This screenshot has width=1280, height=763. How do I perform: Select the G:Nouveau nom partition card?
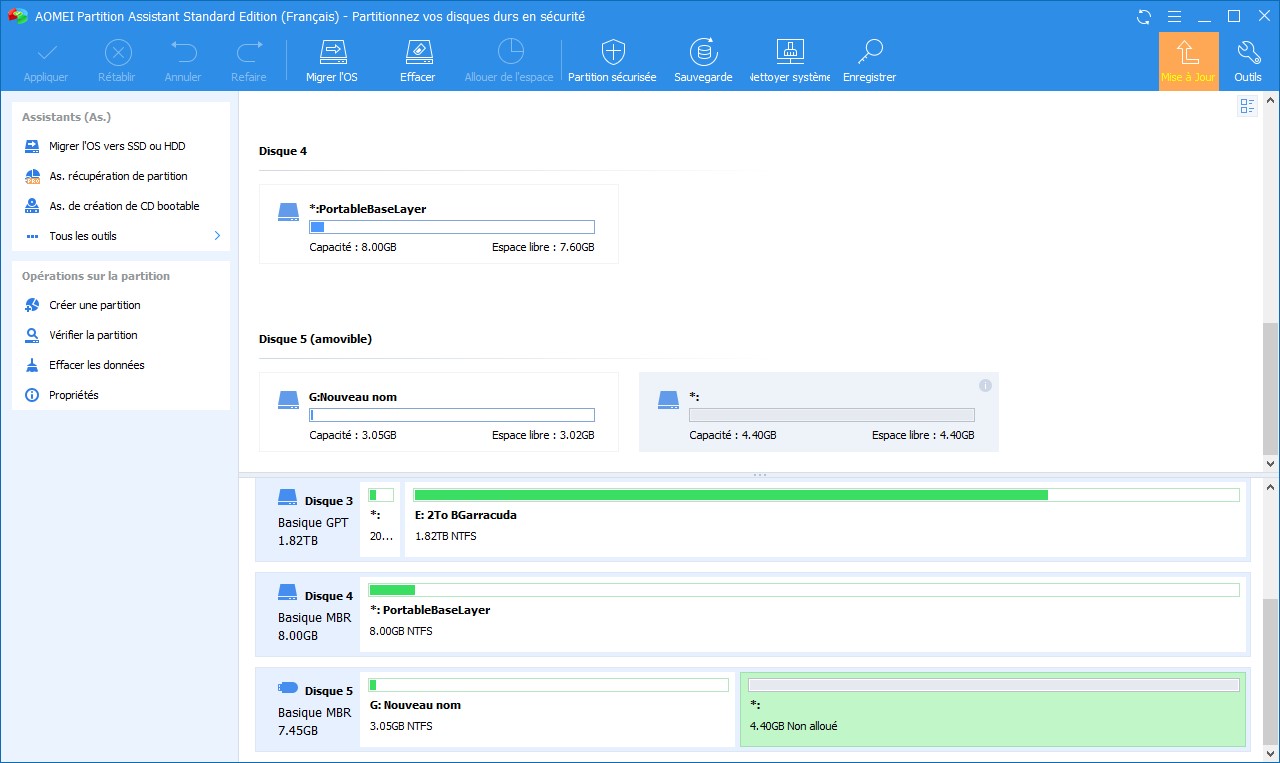click(x=438, y=412)
